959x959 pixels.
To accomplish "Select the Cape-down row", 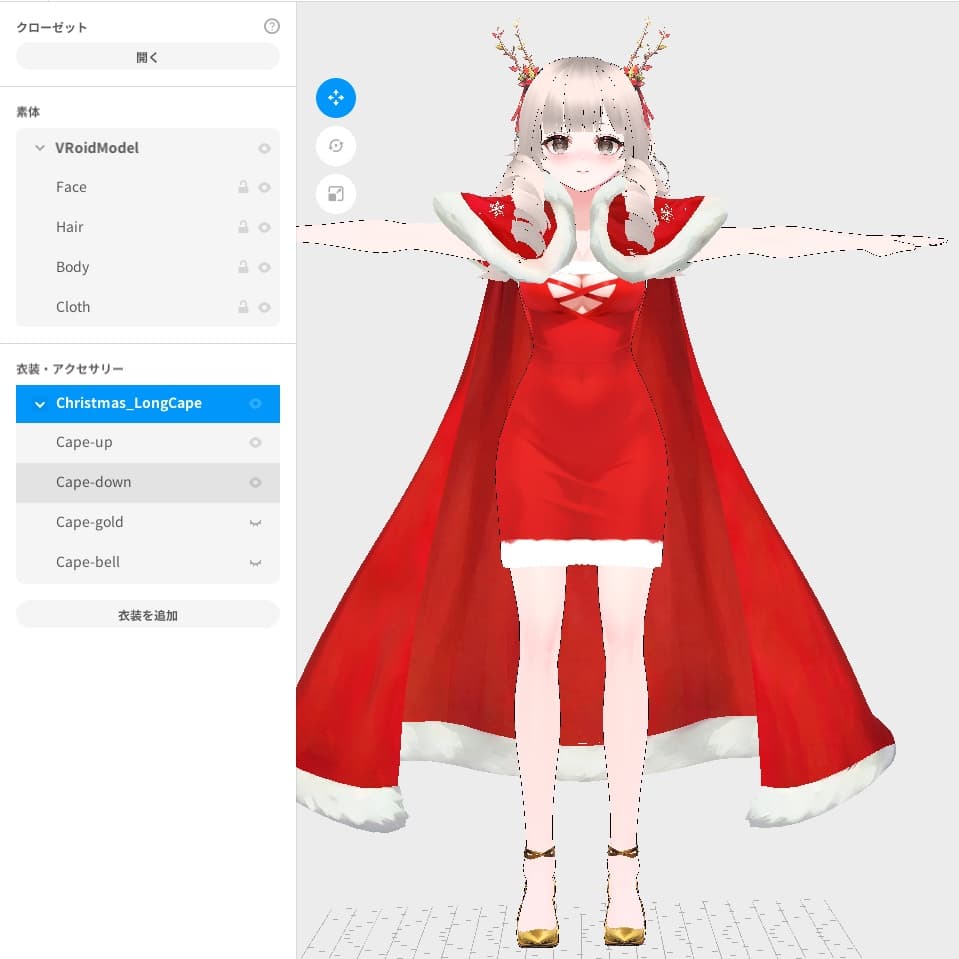I will (x=147, y=483).
